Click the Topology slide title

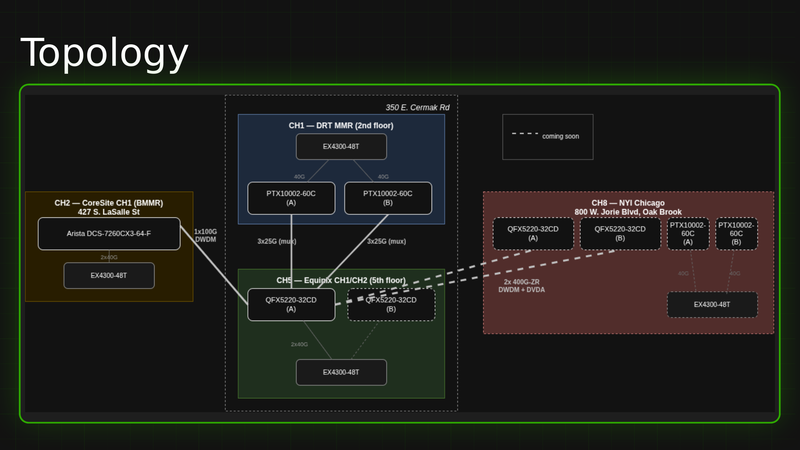[105, 52]
